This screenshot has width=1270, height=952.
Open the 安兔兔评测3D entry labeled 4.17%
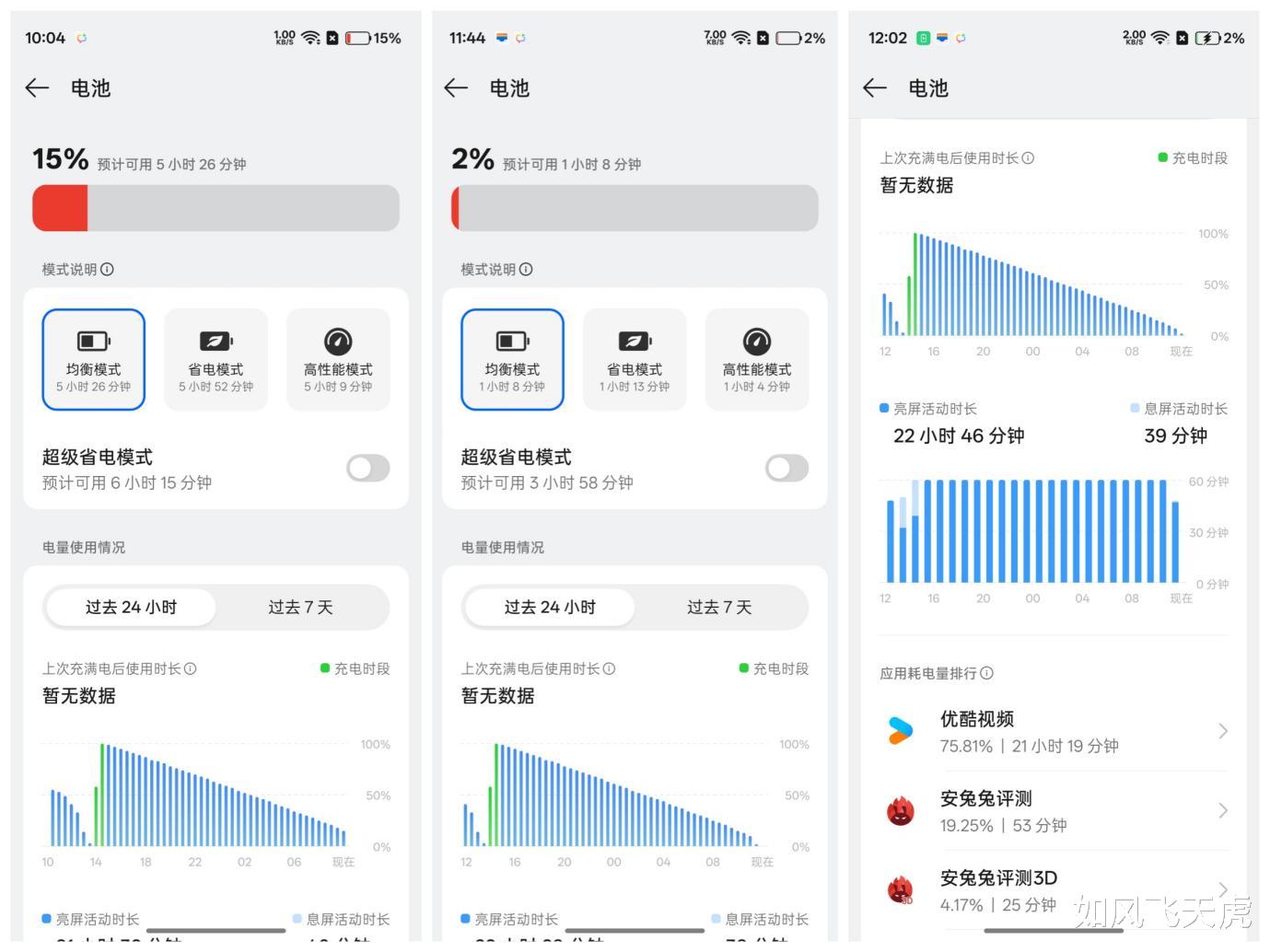(1054, 890)
